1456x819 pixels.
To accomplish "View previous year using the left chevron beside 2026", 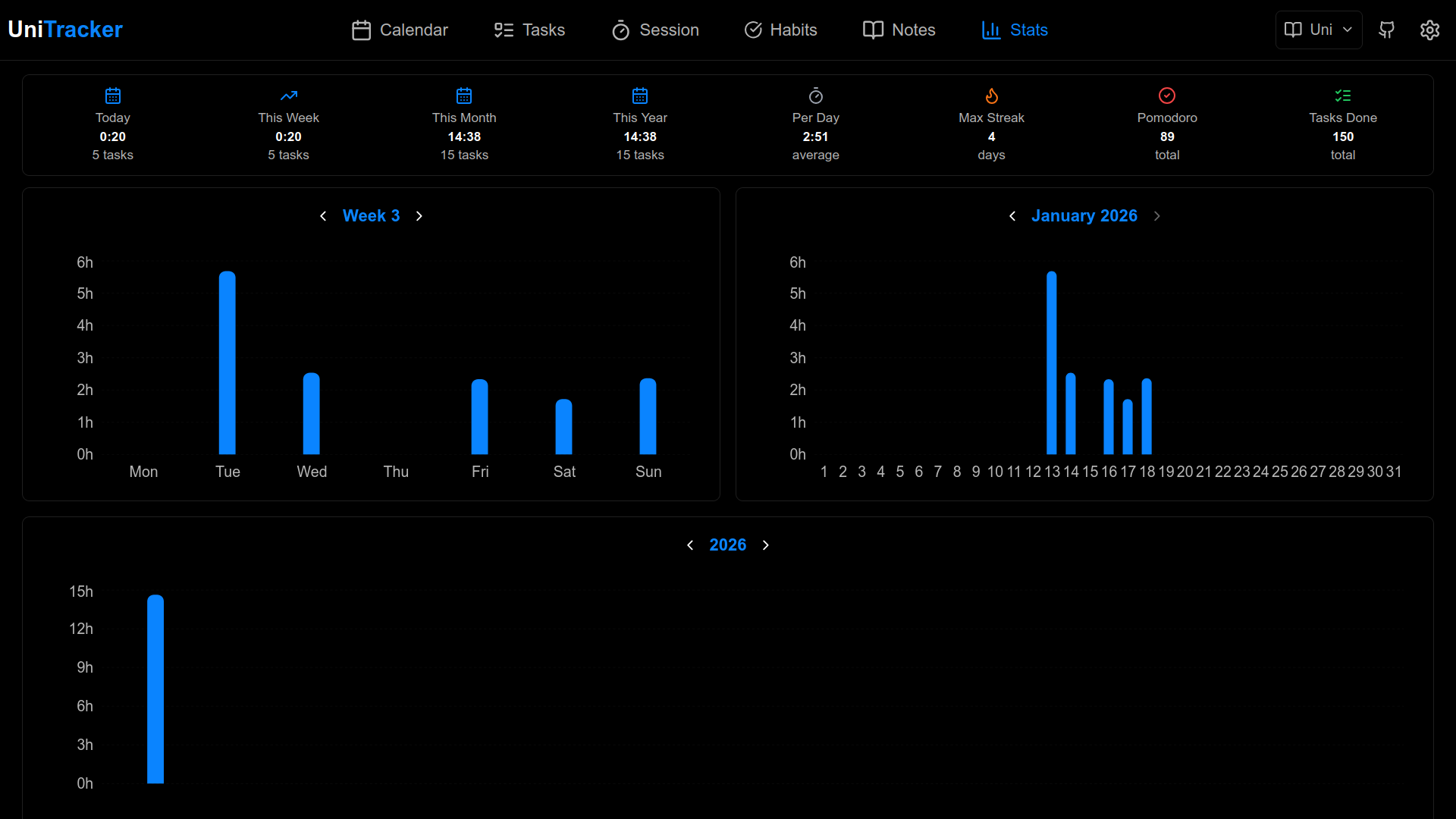I will 690,544.
